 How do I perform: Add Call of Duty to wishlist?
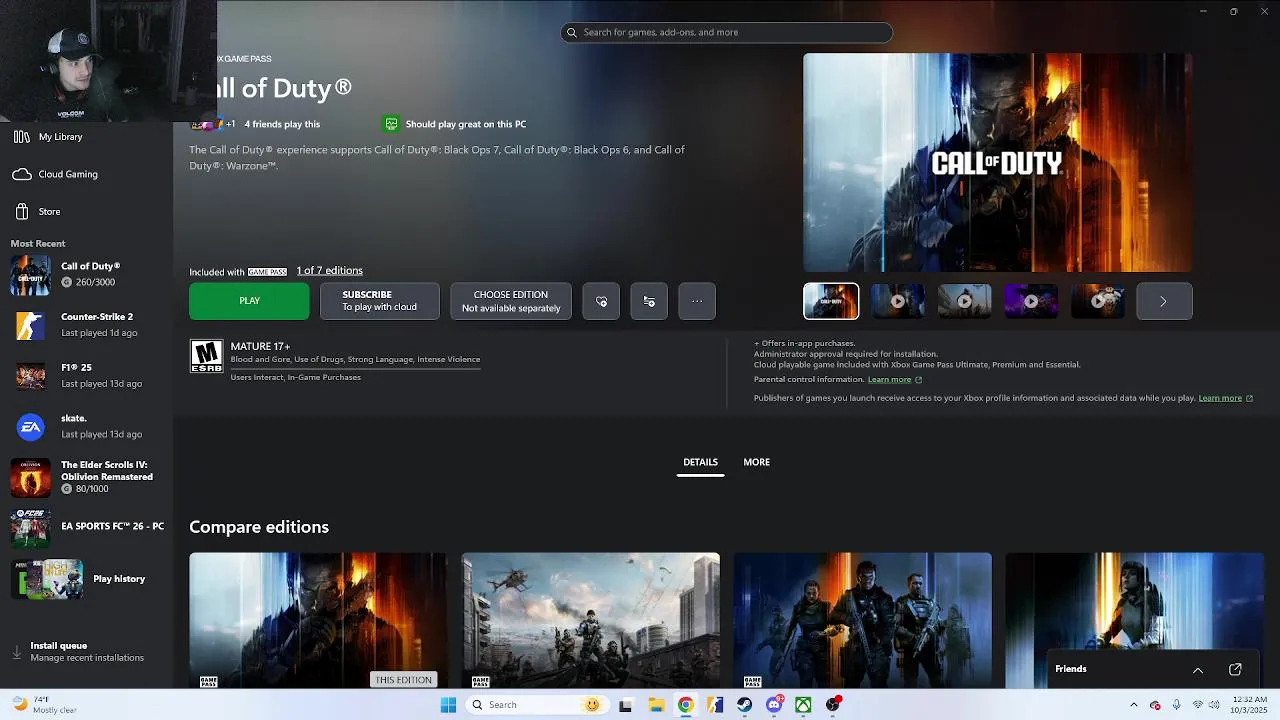click(601, 301)
